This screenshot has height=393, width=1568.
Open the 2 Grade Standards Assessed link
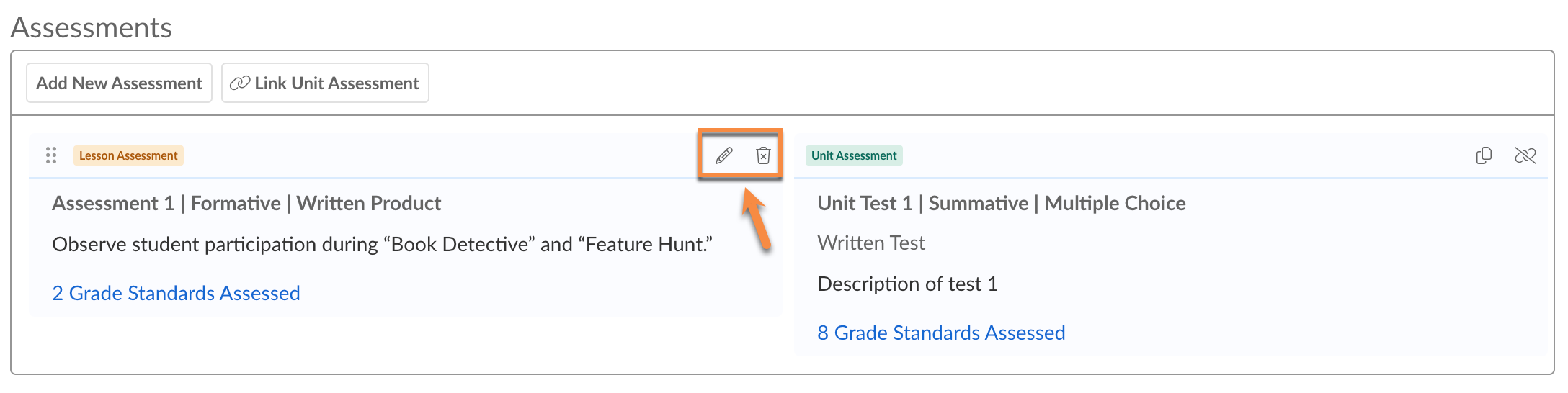(x=176, y=293)
